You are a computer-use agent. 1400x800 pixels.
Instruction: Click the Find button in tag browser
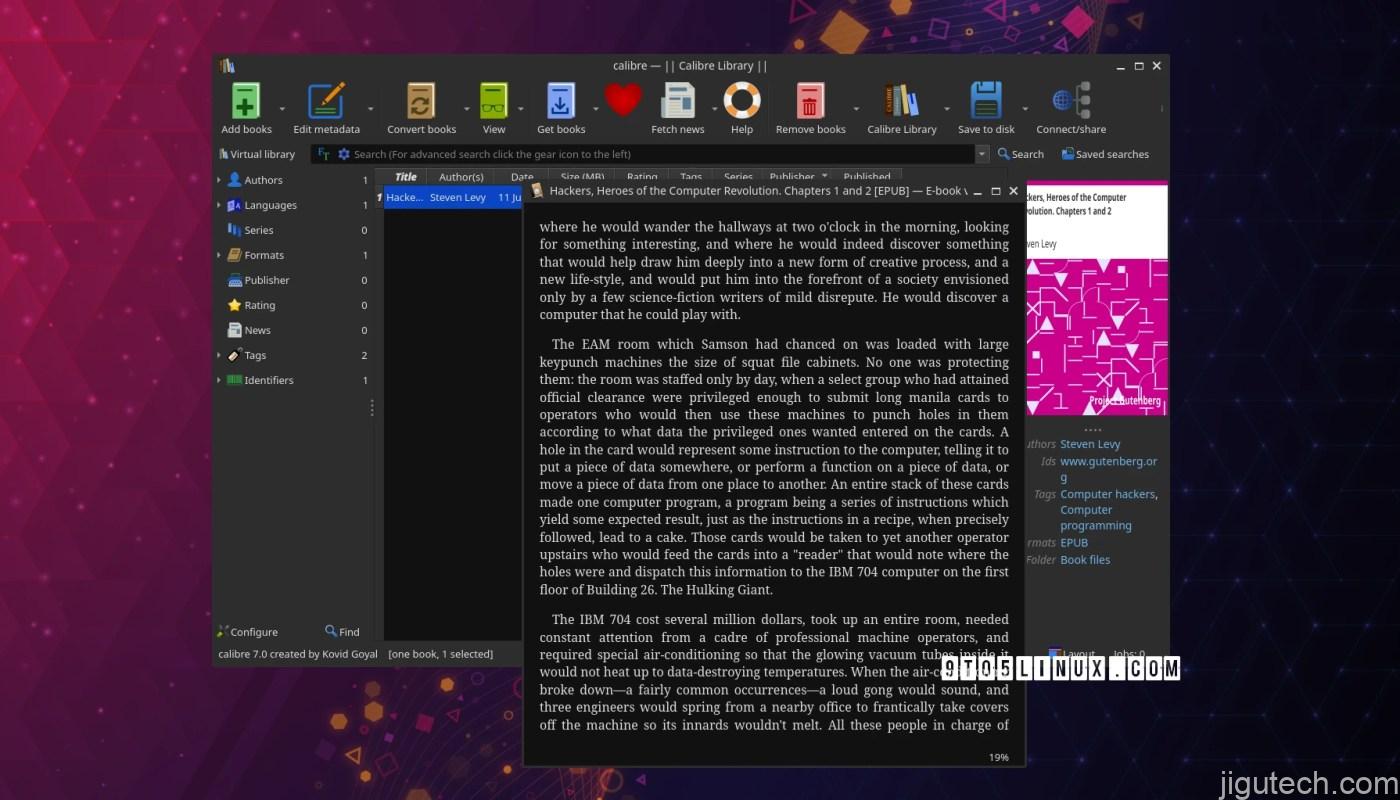click(x=342, y=632)
